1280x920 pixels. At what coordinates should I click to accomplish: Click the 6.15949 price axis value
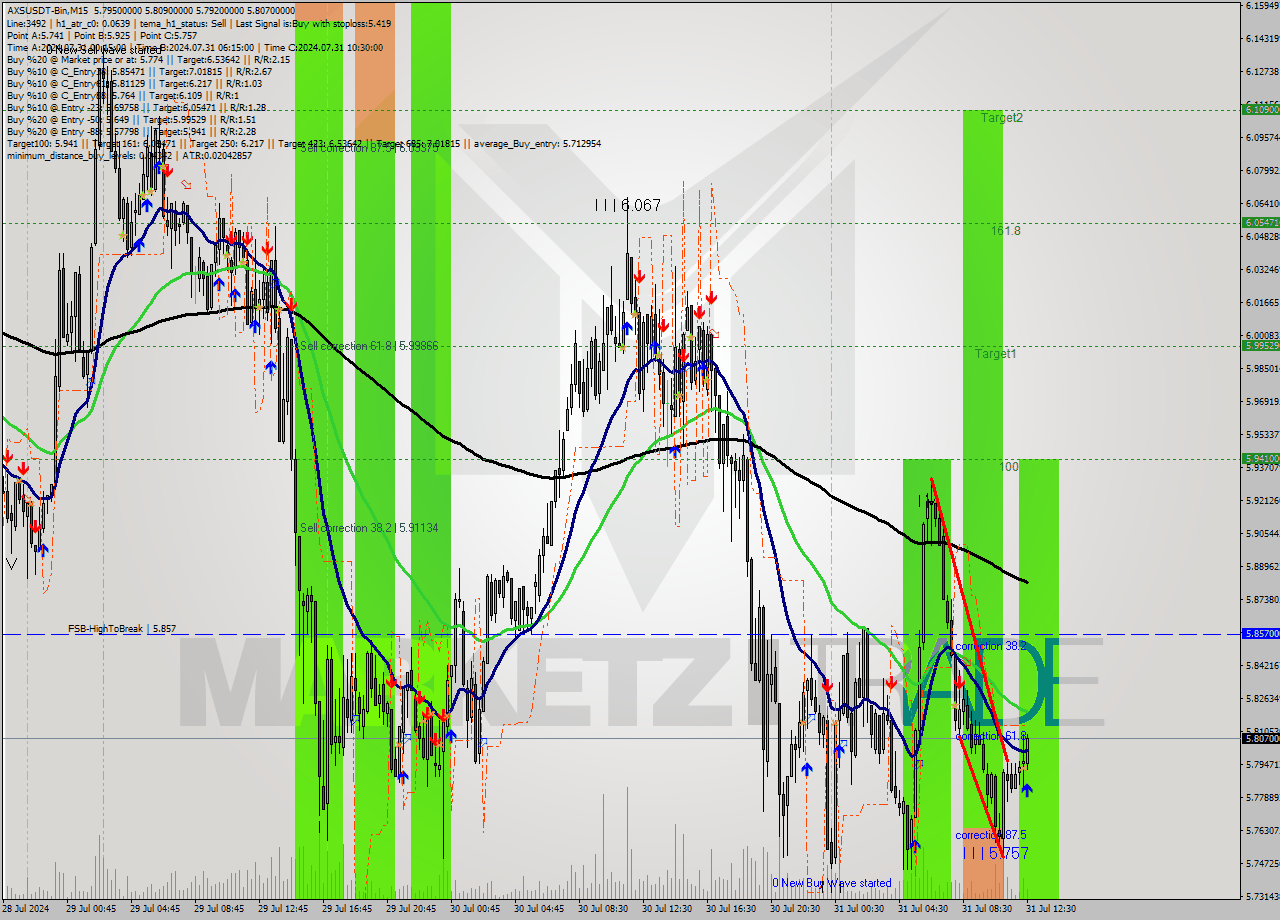coord(1261,6)
